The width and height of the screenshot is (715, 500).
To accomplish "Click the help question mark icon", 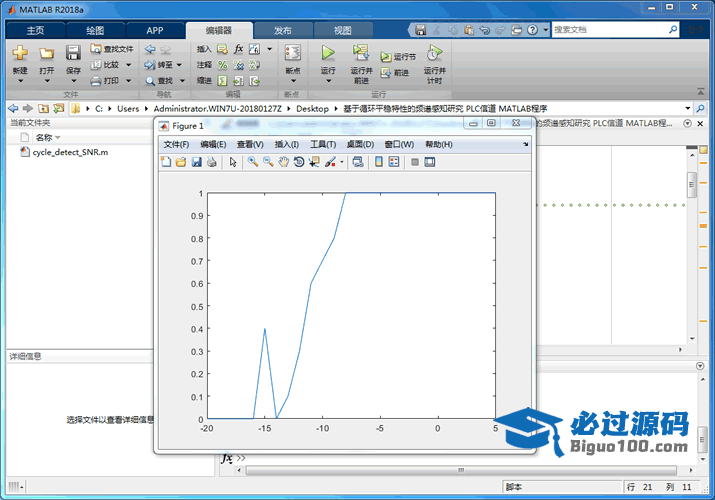I will (x=533, y=30).
